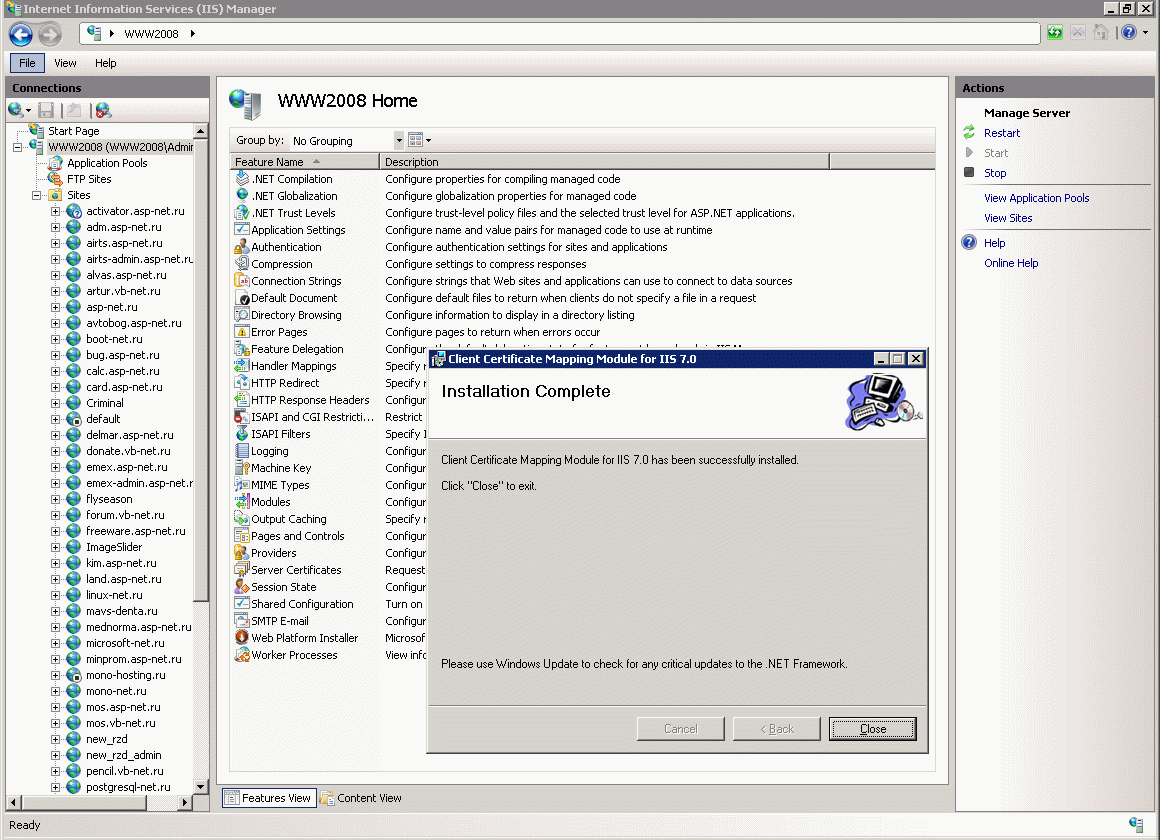
Task: Click the Close button in the installer dialog
Action: click(x=872, y=729)
